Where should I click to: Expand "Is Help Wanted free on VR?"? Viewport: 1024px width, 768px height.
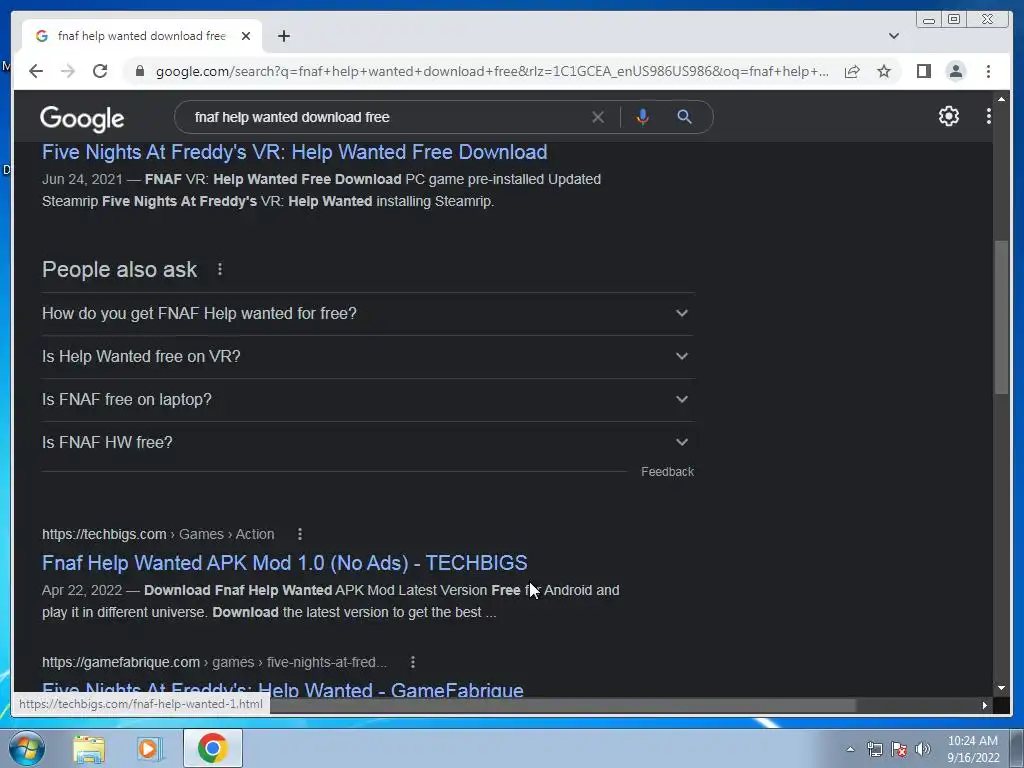coord(367,357)
